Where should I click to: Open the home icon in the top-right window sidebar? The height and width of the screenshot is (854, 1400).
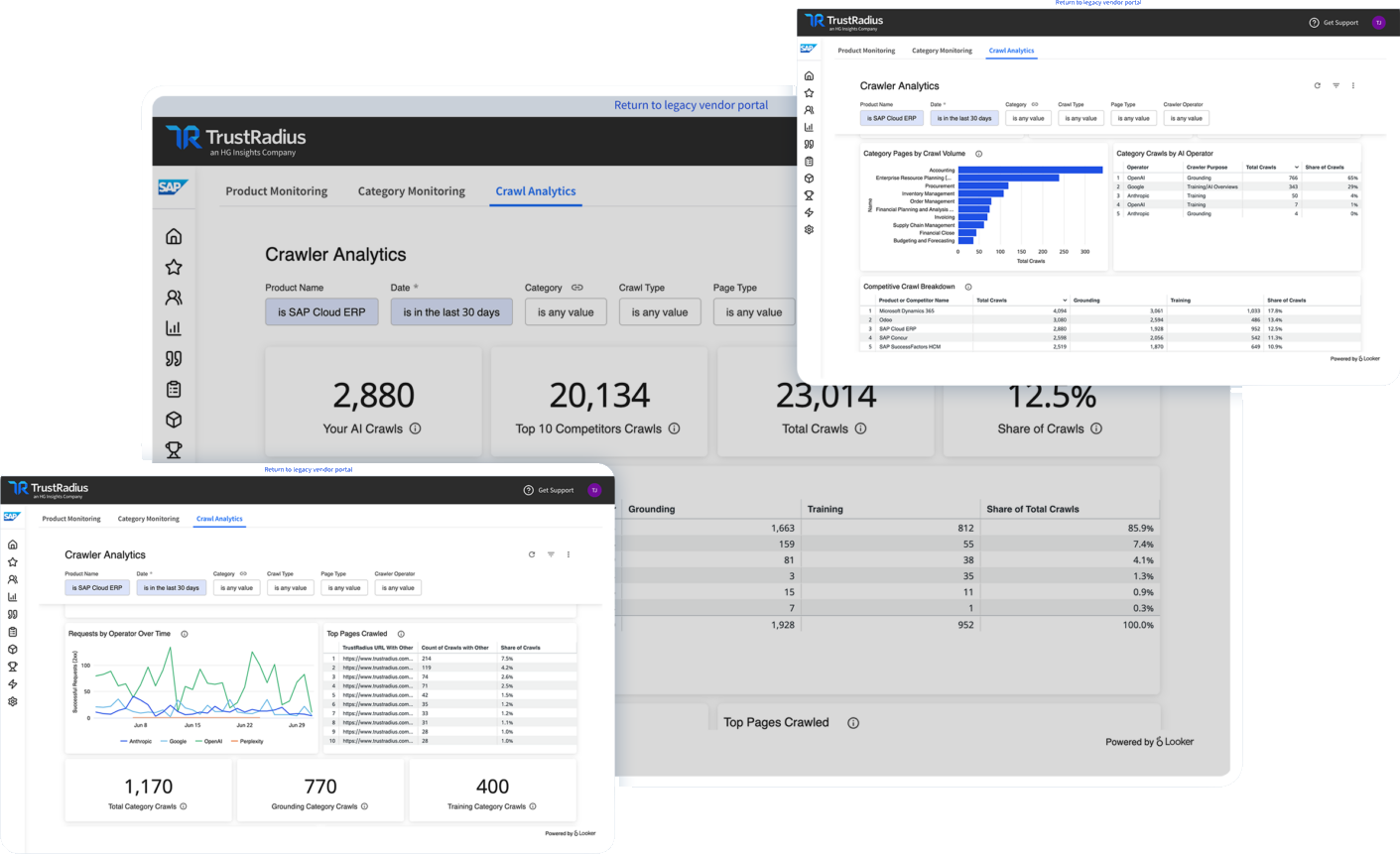pyautogui.click(x=809, y=76)
